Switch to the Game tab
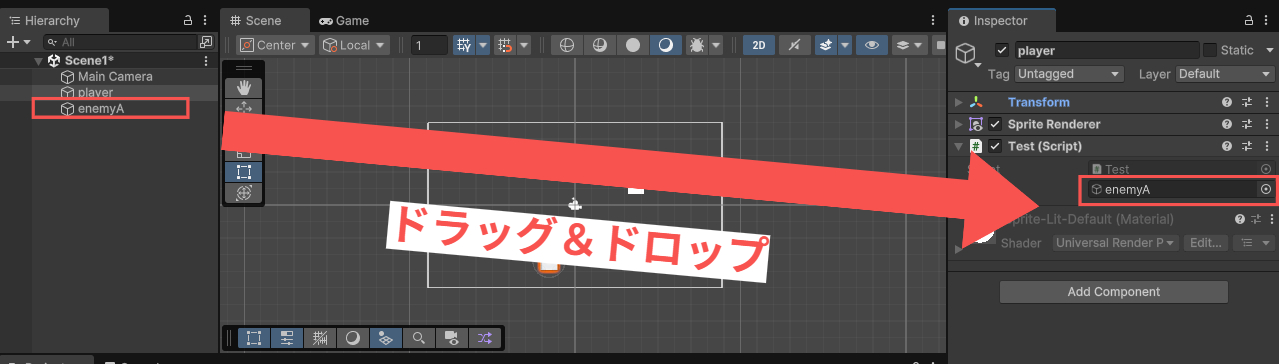This screenshot has height=364, width=1279. pos(344,20)
